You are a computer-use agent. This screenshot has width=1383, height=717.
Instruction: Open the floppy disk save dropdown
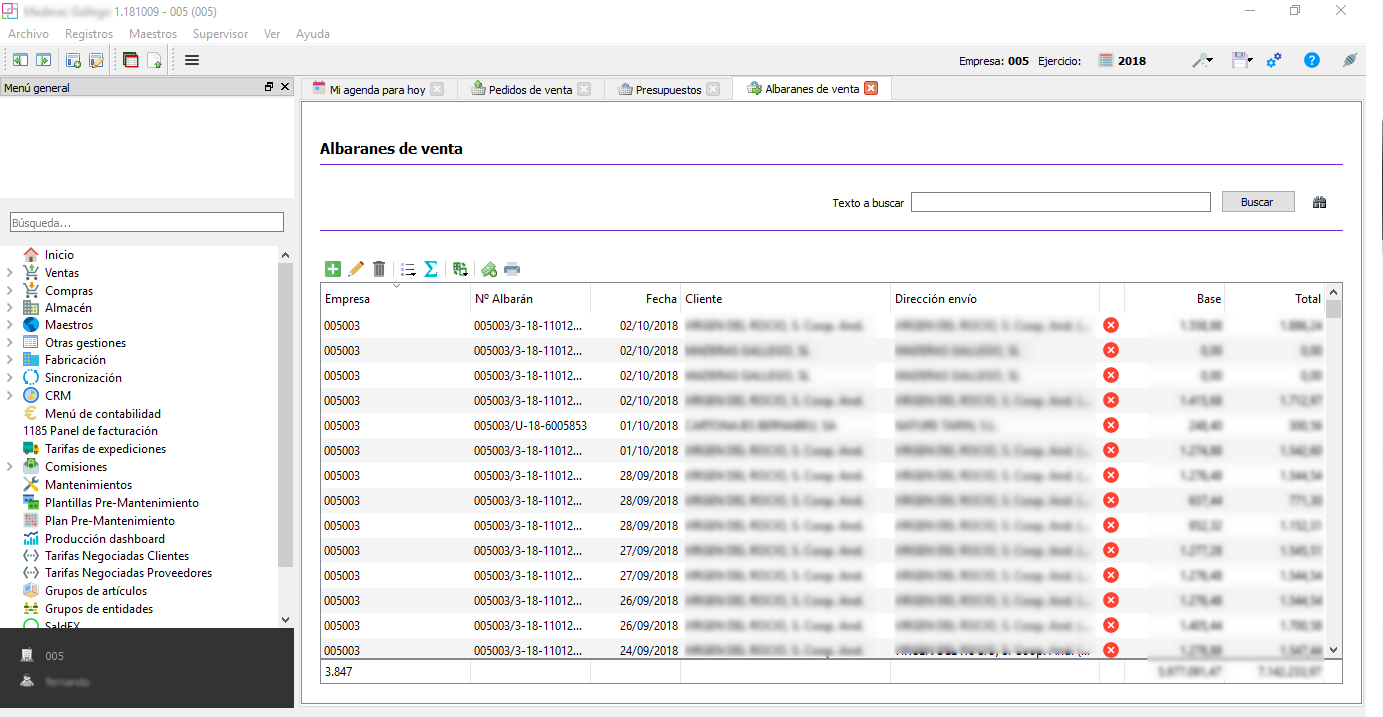[1242, 60]
